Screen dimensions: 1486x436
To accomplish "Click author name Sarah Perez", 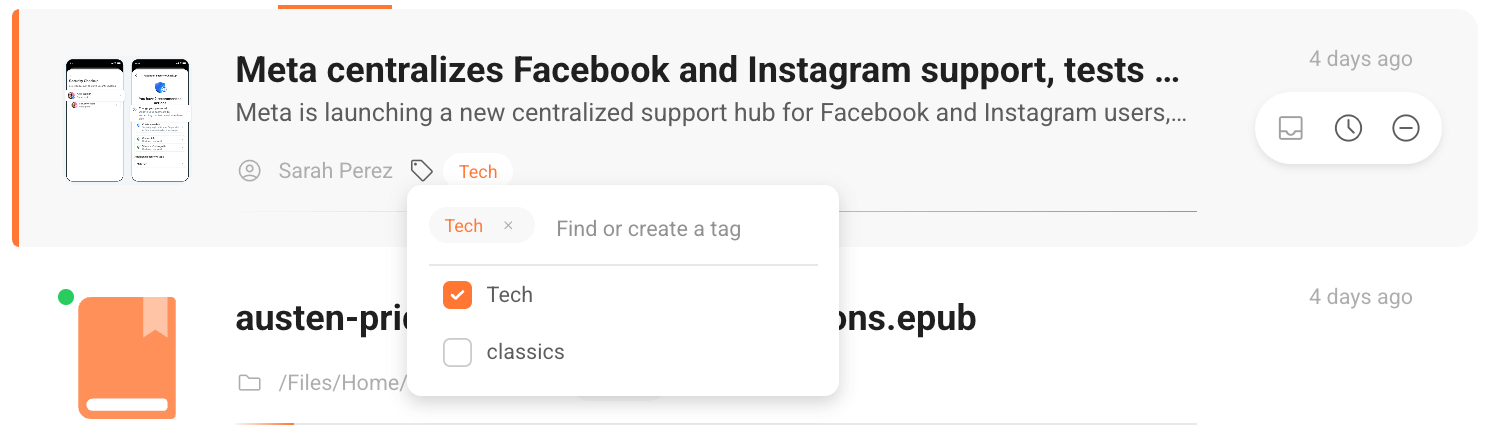I will click(x=335, y=171).
